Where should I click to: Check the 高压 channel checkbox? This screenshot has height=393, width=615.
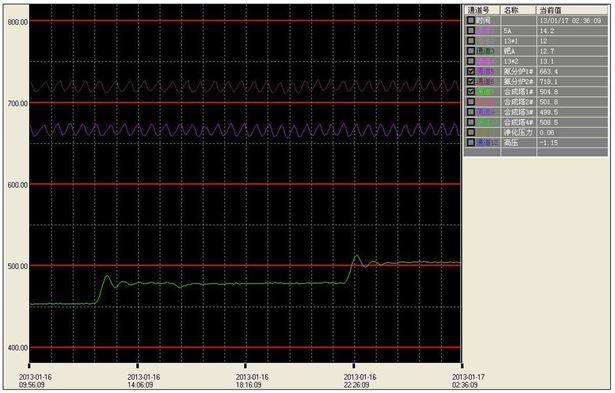click(x=471, y=143)
